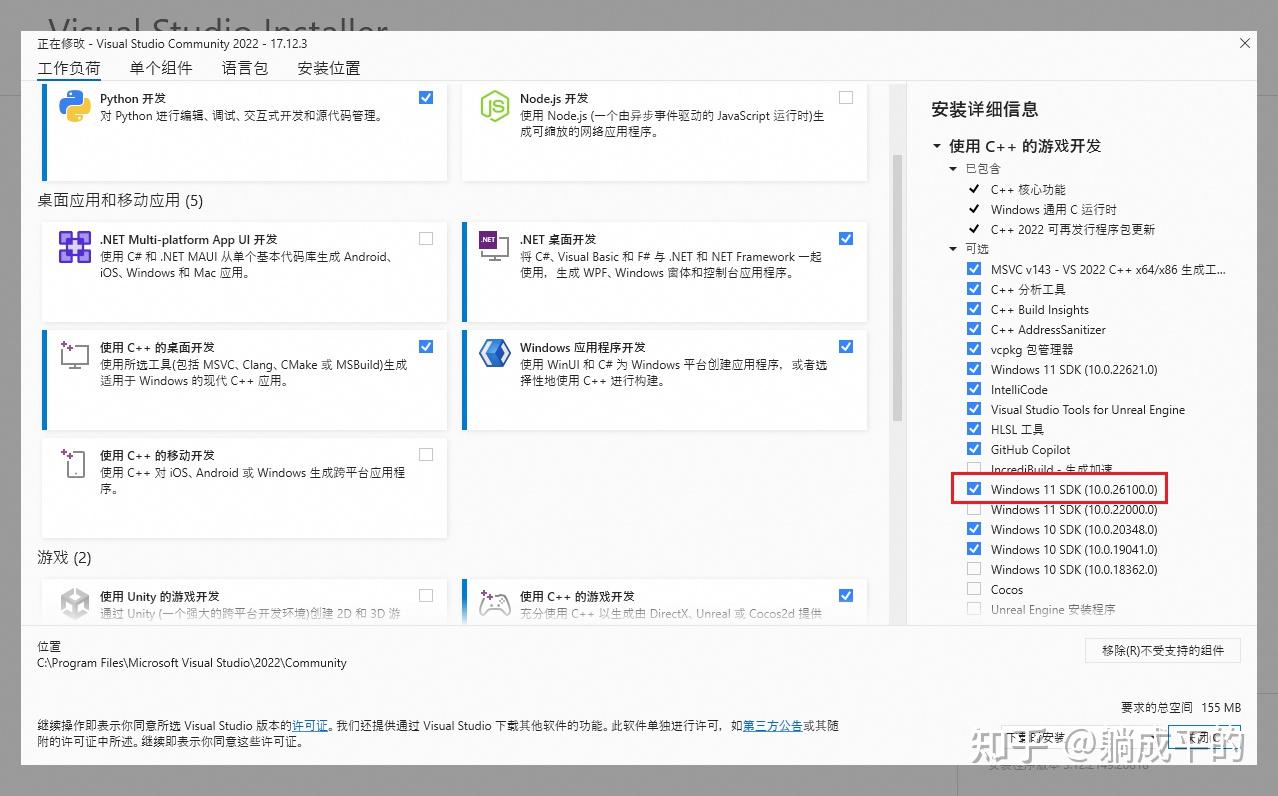
Task: Disable the GitHub Copilot component
Action: pos(973,449)
